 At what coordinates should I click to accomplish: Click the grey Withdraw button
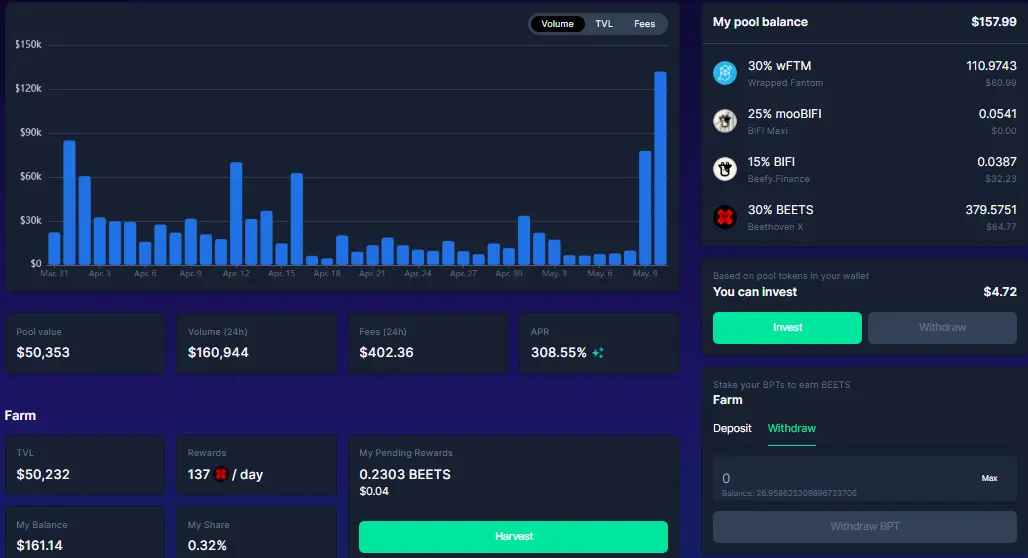[x=942, y=328]
